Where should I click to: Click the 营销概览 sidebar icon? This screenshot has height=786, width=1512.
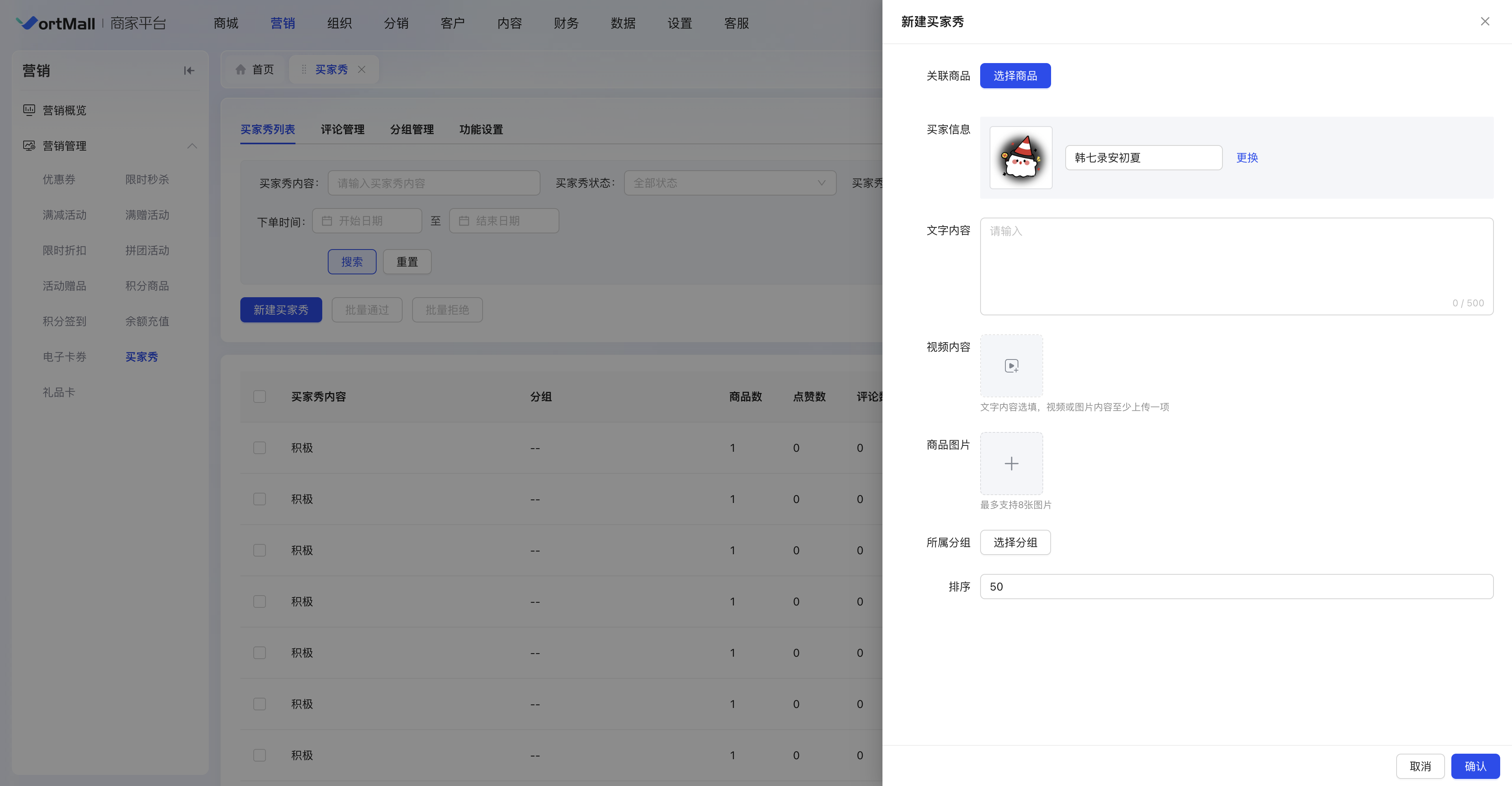click(x=29, y=110)
